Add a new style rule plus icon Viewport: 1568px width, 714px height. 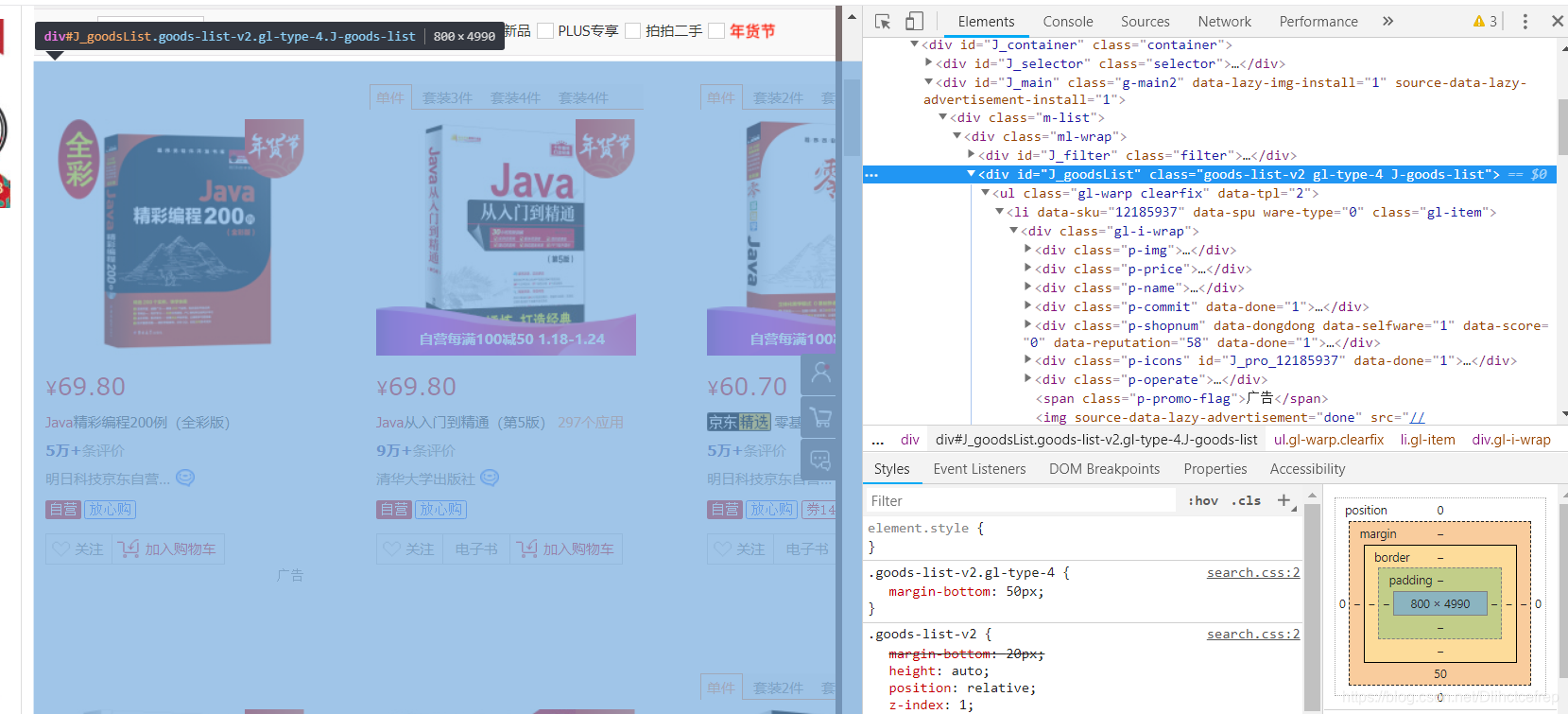pyautogui.click(x=1284, y=500)
